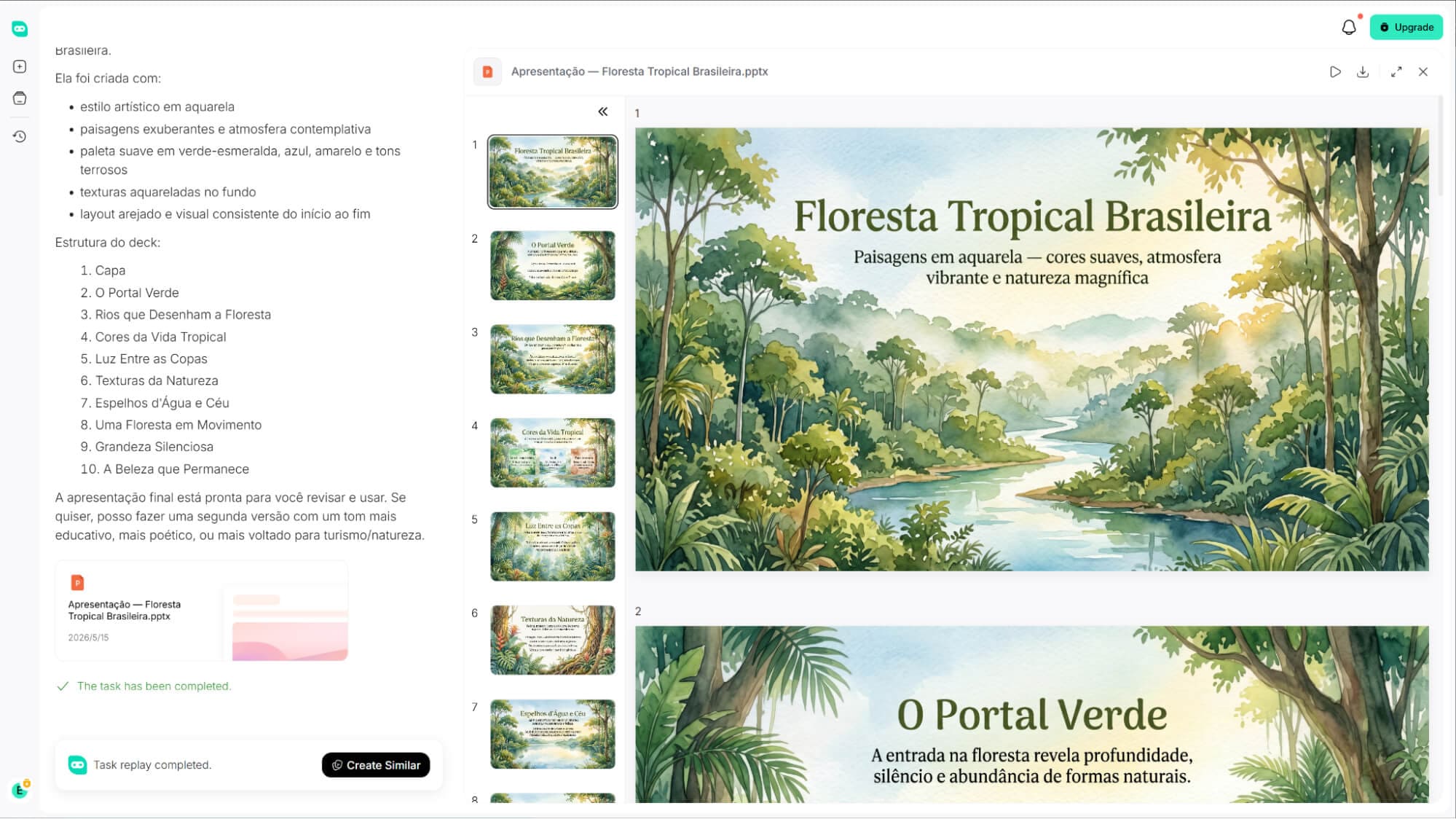Select slide 2 thumbnail O Portal Verde
The width and height of the screenshot is (1456, 819).
click(x=552, y=265)
